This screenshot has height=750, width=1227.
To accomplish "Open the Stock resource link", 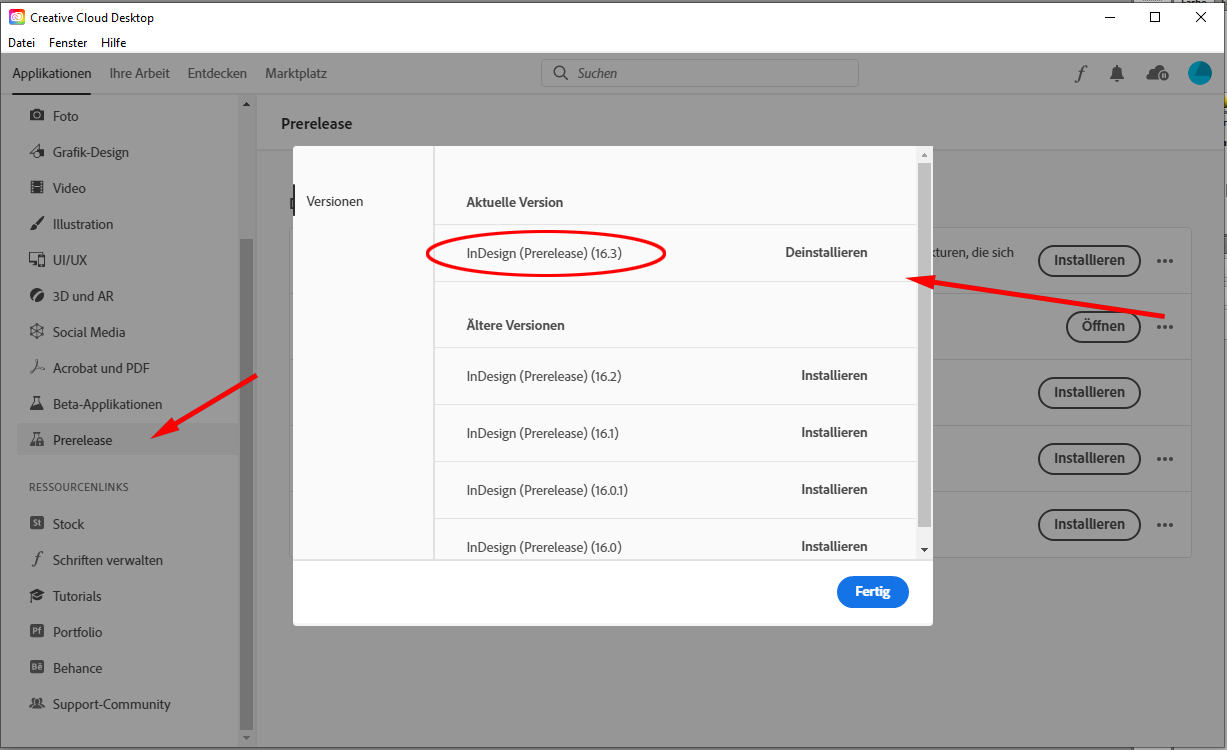I will pos(68,524).
